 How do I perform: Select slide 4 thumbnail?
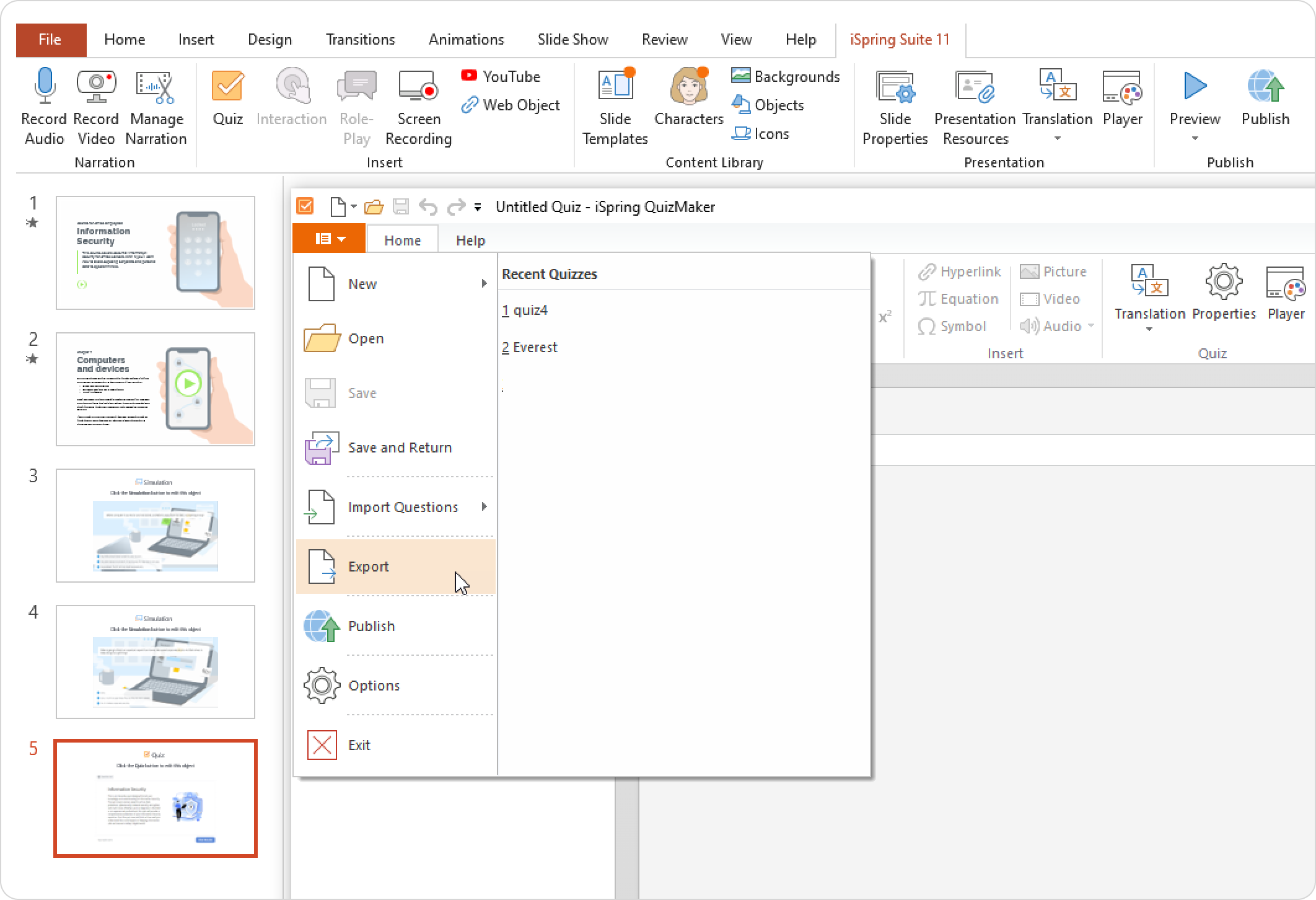[x=155, y=662]
